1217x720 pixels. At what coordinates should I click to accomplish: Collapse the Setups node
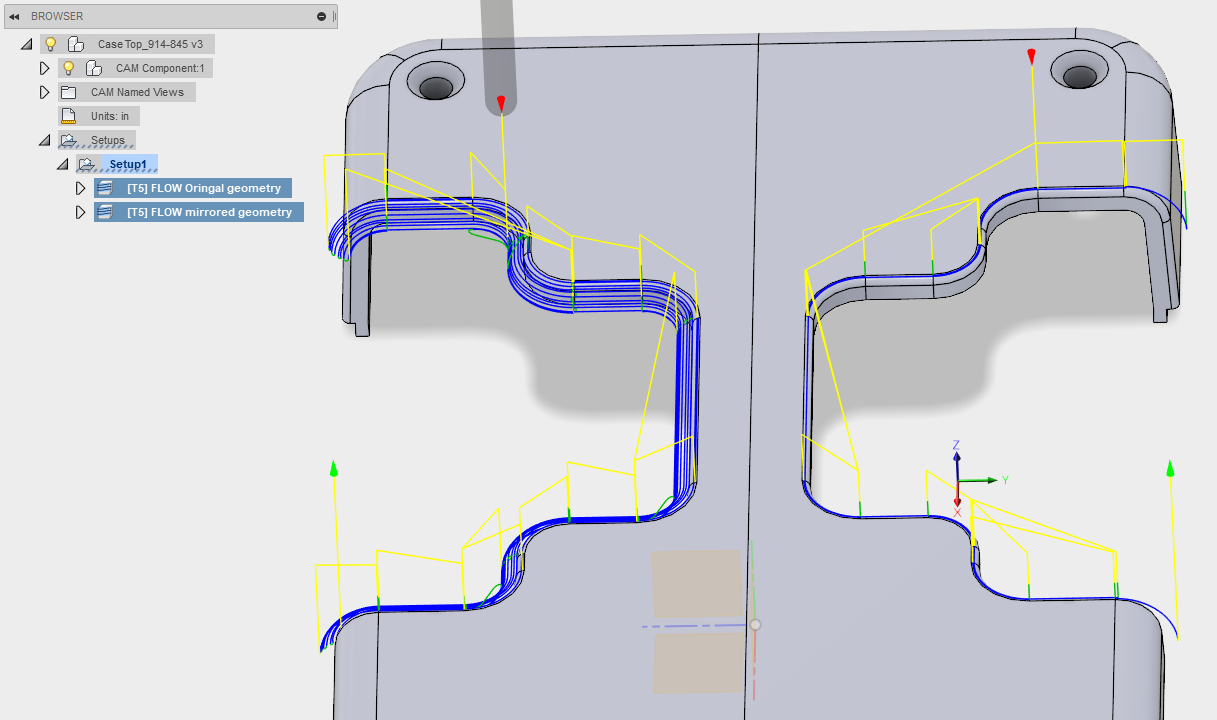click(x=44, y=140)
